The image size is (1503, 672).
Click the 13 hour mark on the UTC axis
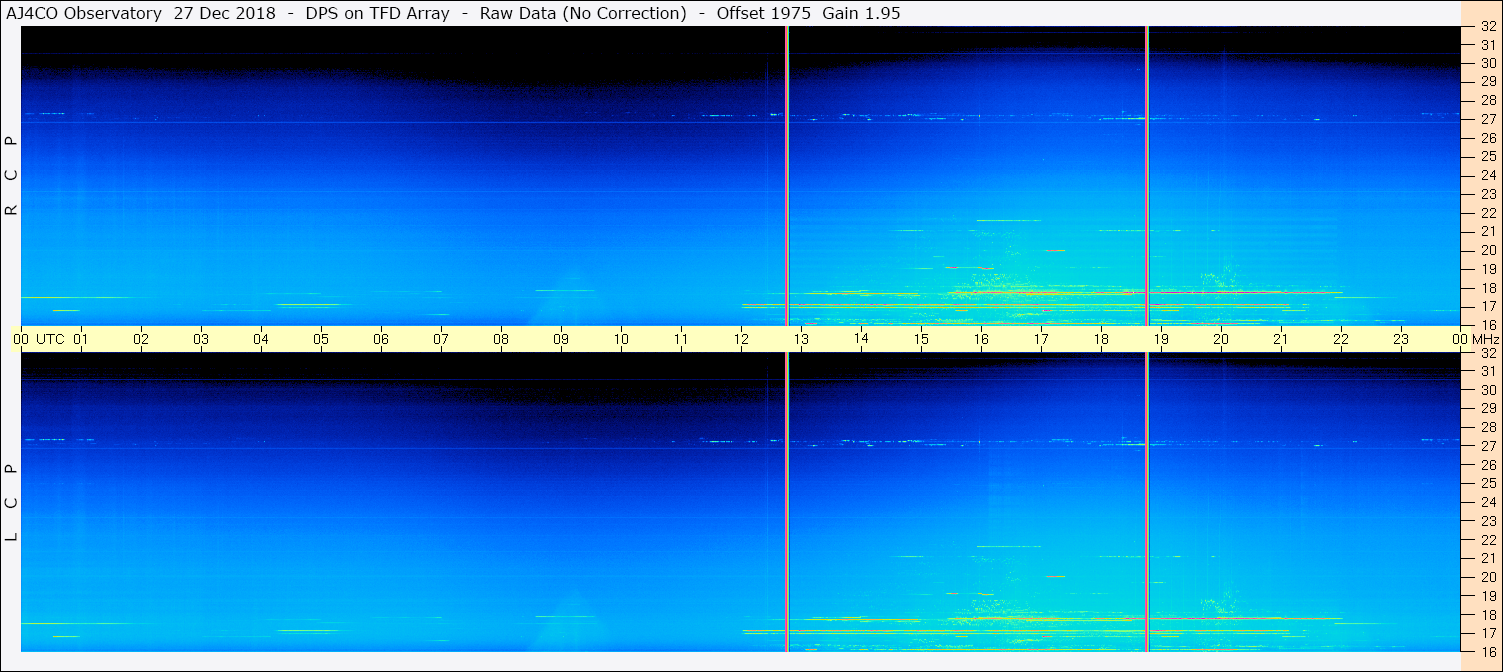pyautogui.click(x=801, y=339)
